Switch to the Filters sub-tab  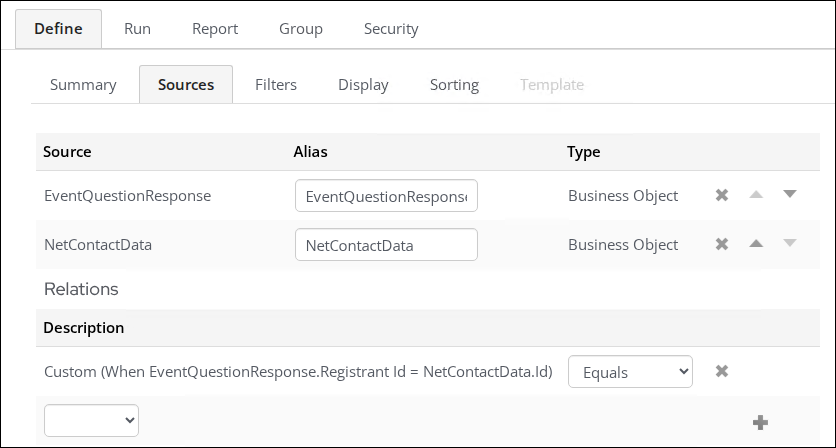[x=276, y=85]
